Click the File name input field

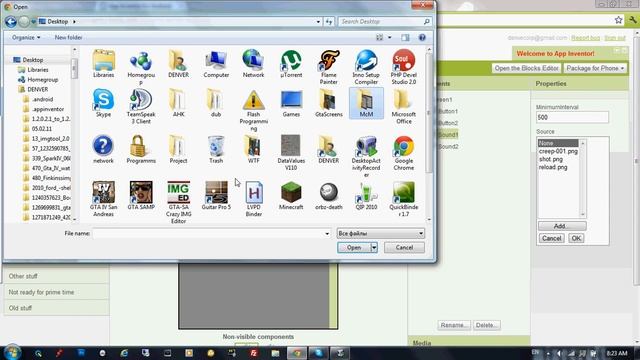[x=208, y=233]
